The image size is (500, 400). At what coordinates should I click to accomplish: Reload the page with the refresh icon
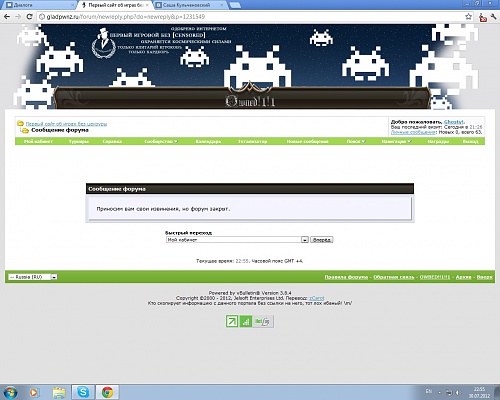[29, 17]
